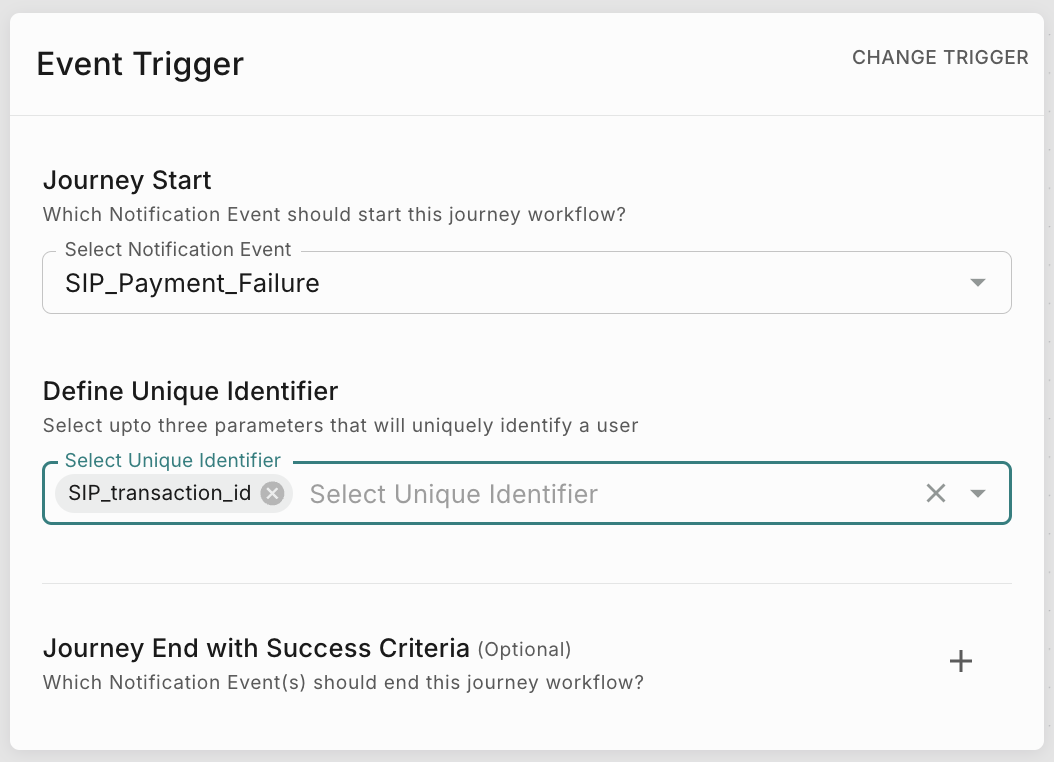Remove the SIP_transaction_id chip
This screenshot has height=762, width=1054.
(x=272, y=493)
